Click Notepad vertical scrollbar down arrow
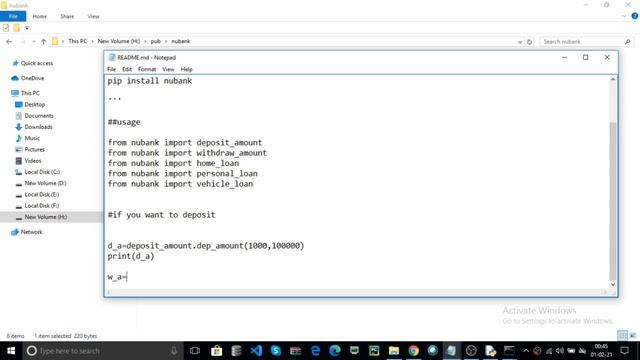The image size is (640, 360). click(x=613, y=284)
